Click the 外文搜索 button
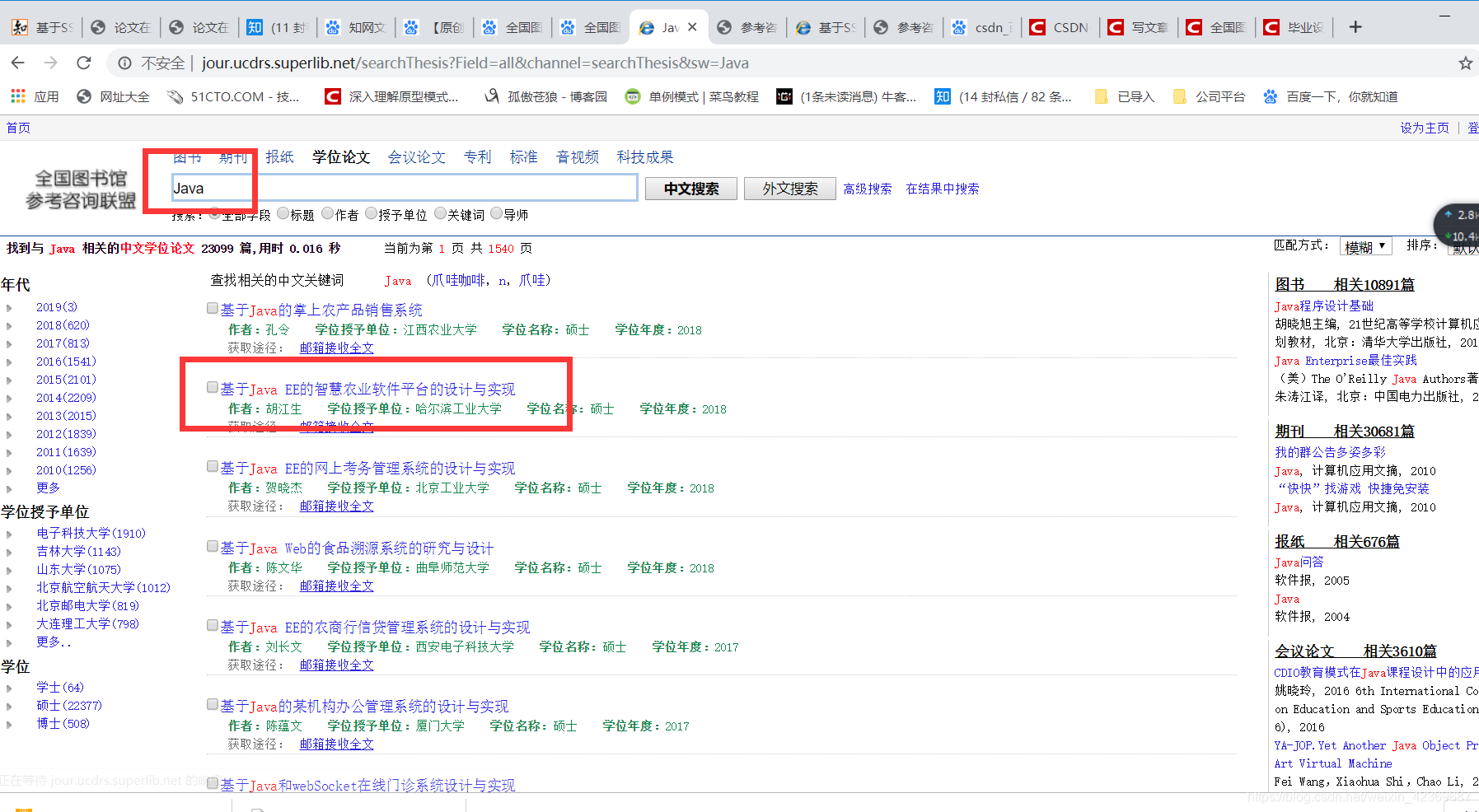The width and height of the screenshot is (1479, 812). tap(790, 189)
